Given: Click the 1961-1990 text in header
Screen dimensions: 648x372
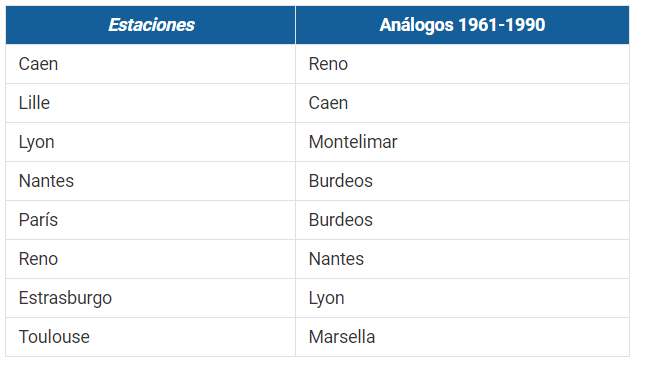Looking at the screenshot, I should click(x=502, y=25).
